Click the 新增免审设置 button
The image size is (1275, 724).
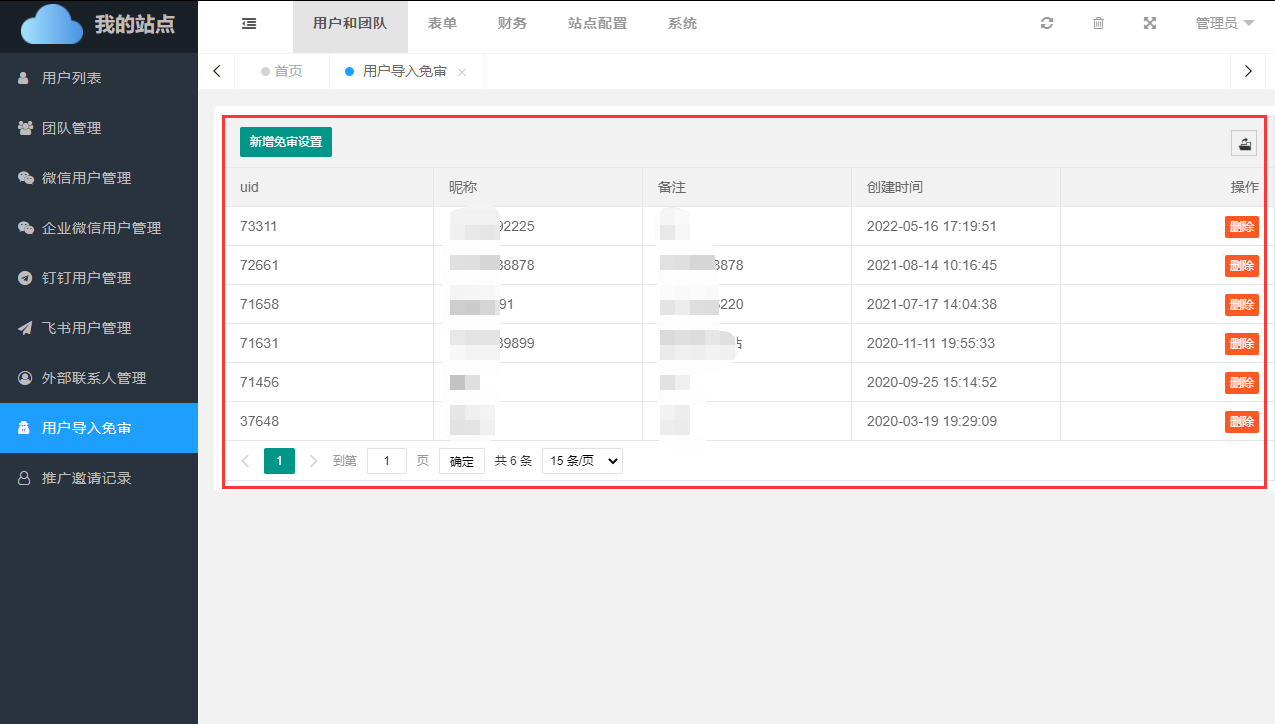click(x=286, y=142)
